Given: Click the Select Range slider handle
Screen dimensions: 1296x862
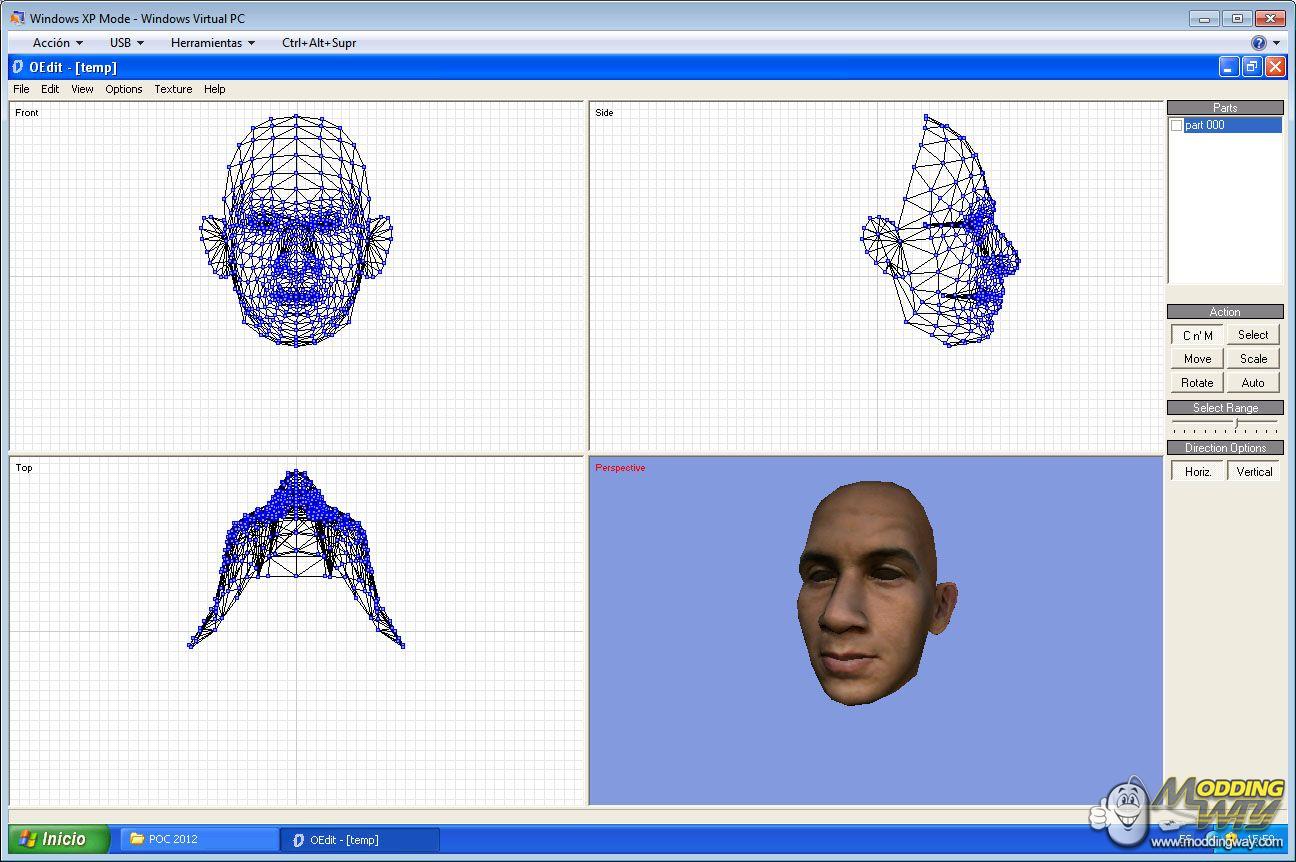Looking at the screenshot, I should pyautogui.click(x=1236, y=424).
